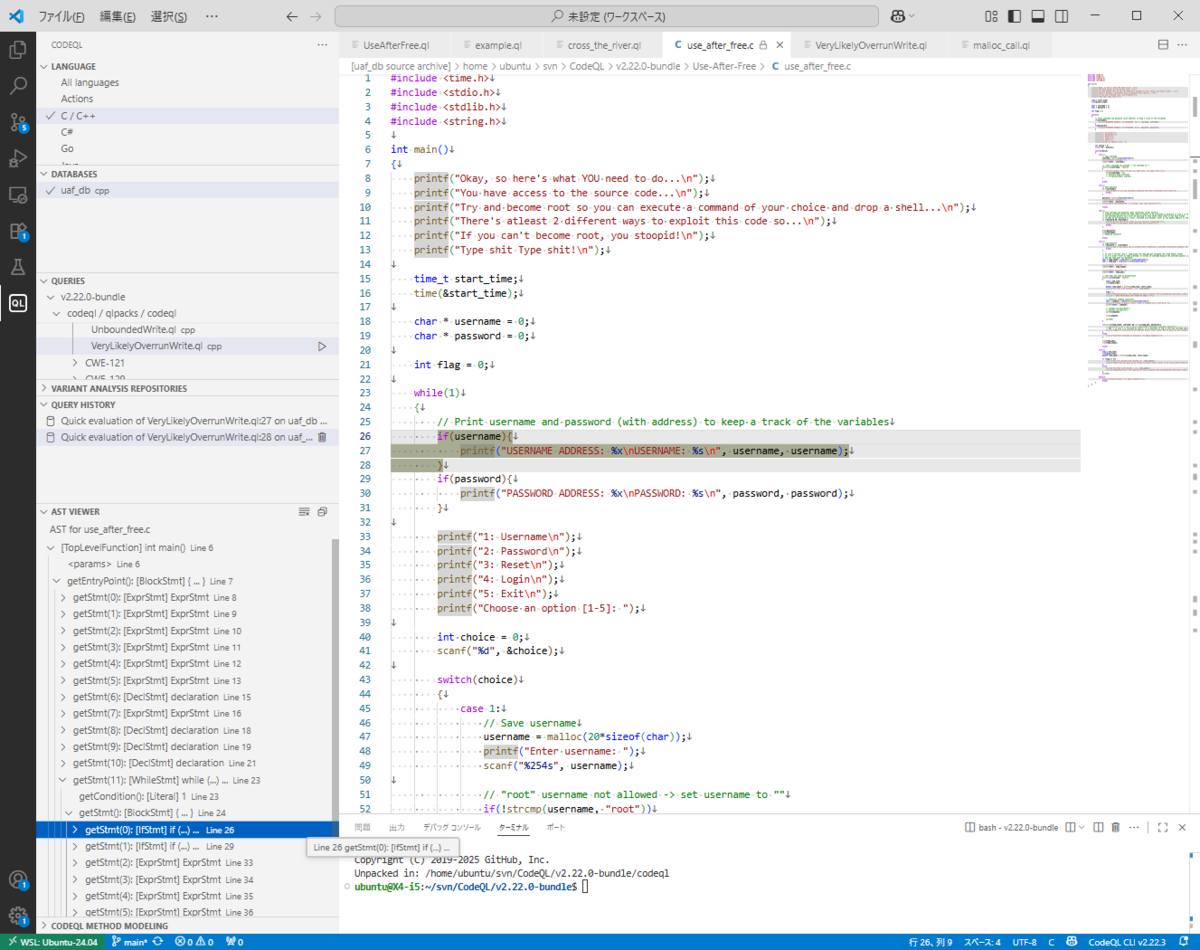Go back in navigation history
The height and width of the screenshot is (950, 1200).
292,16
